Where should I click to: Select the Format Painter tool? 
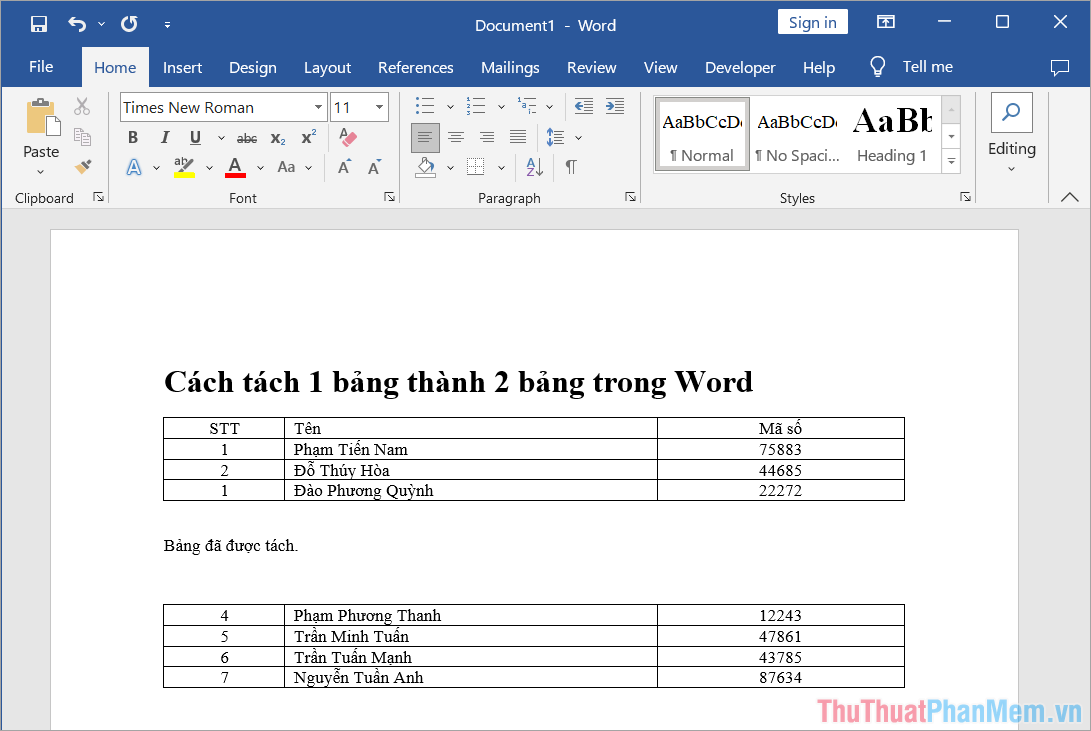[x=84, y=167]
